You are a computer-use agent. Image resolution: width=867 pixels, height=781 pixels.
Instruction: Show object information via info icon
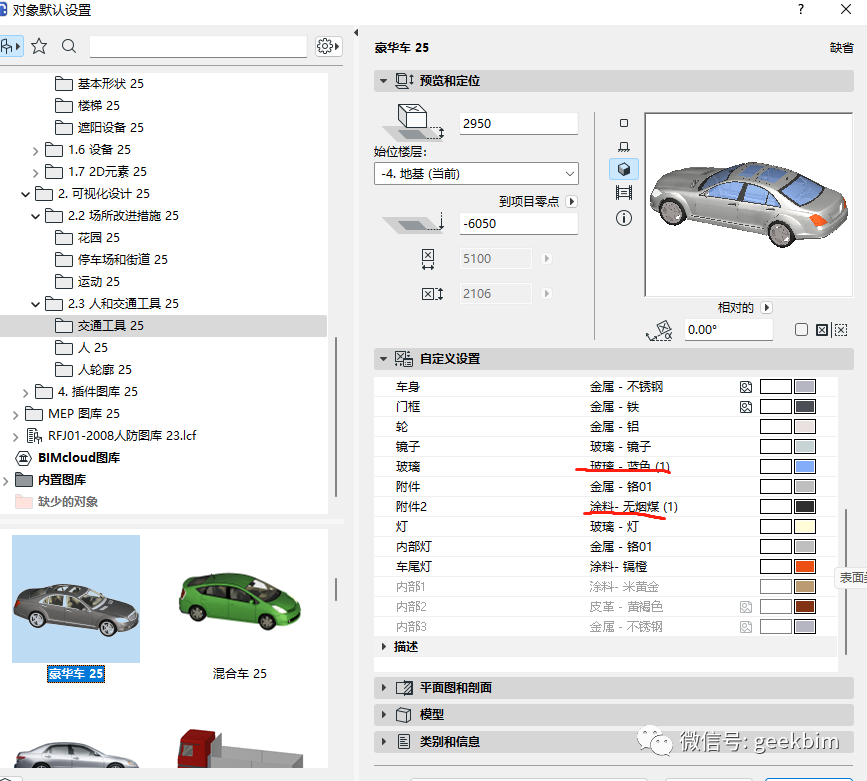coord(624,218)
